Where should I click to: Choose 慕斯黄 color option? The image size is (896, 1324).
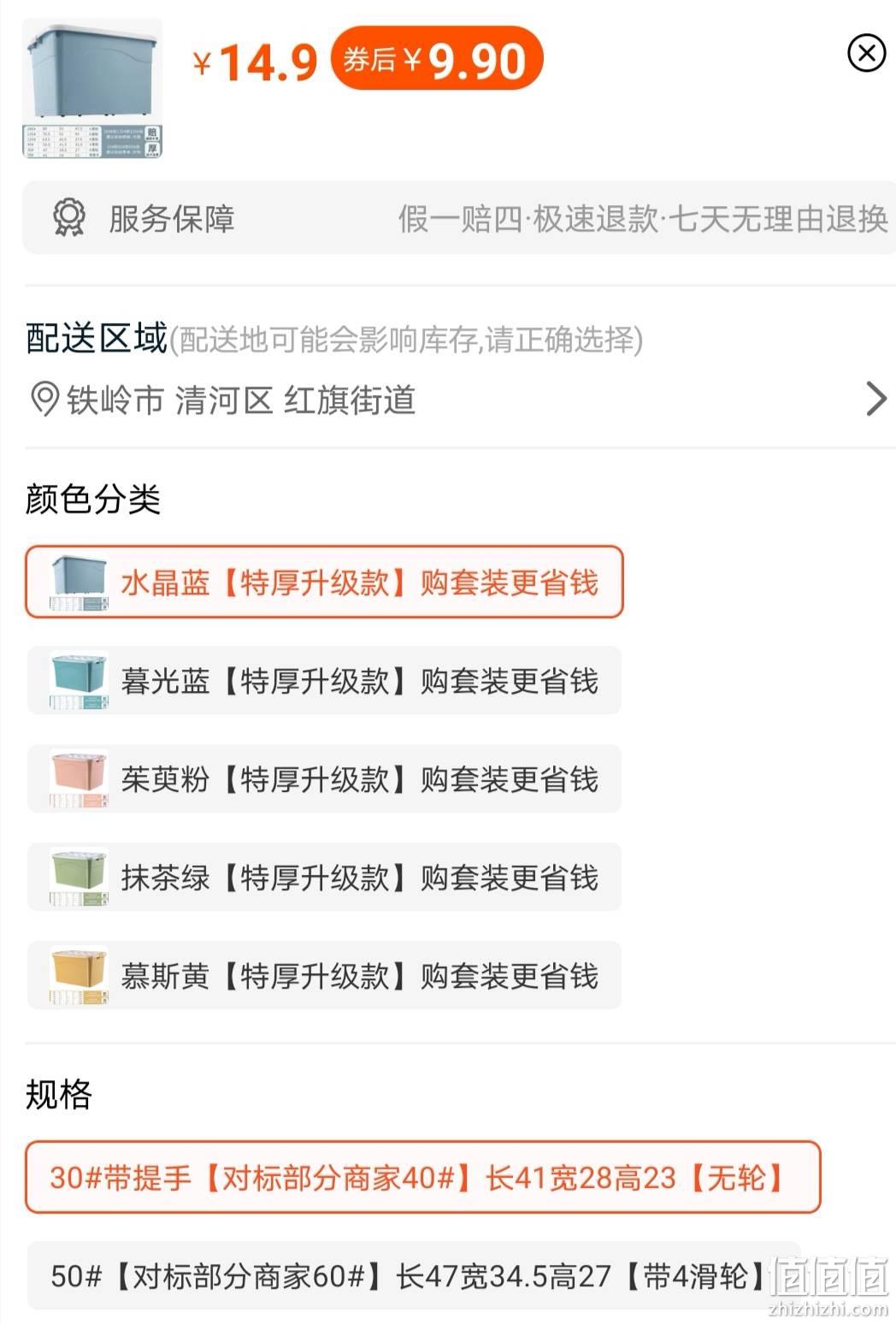[x=324, y=976]
